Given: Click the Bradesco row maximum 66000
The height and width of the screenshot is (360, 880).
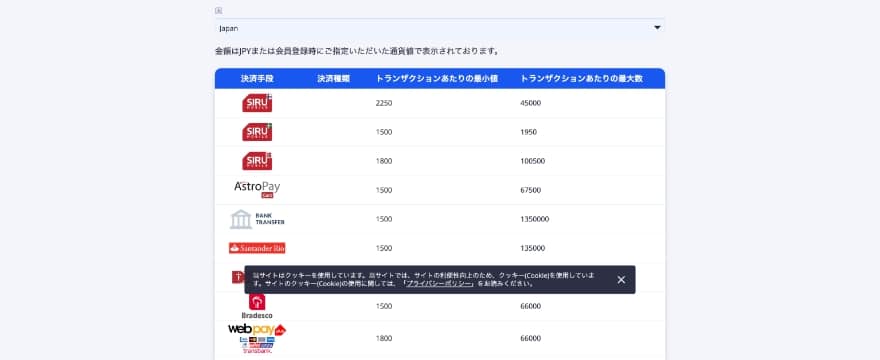Looking at the screenshot, I should click(530, 307).
